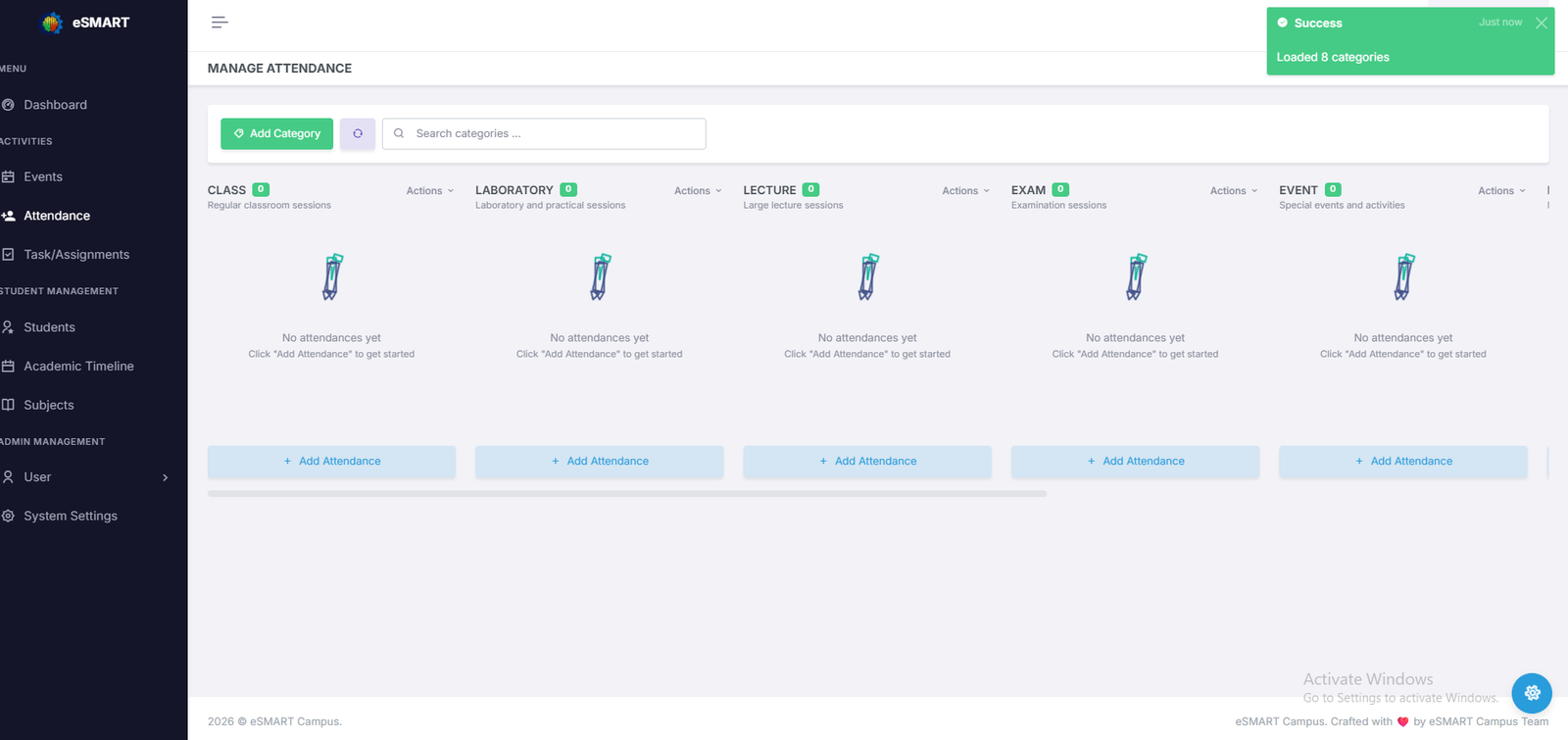Click the magnifier icon in search box
The height and width of the screenshot is (740, 1568).
399,133
